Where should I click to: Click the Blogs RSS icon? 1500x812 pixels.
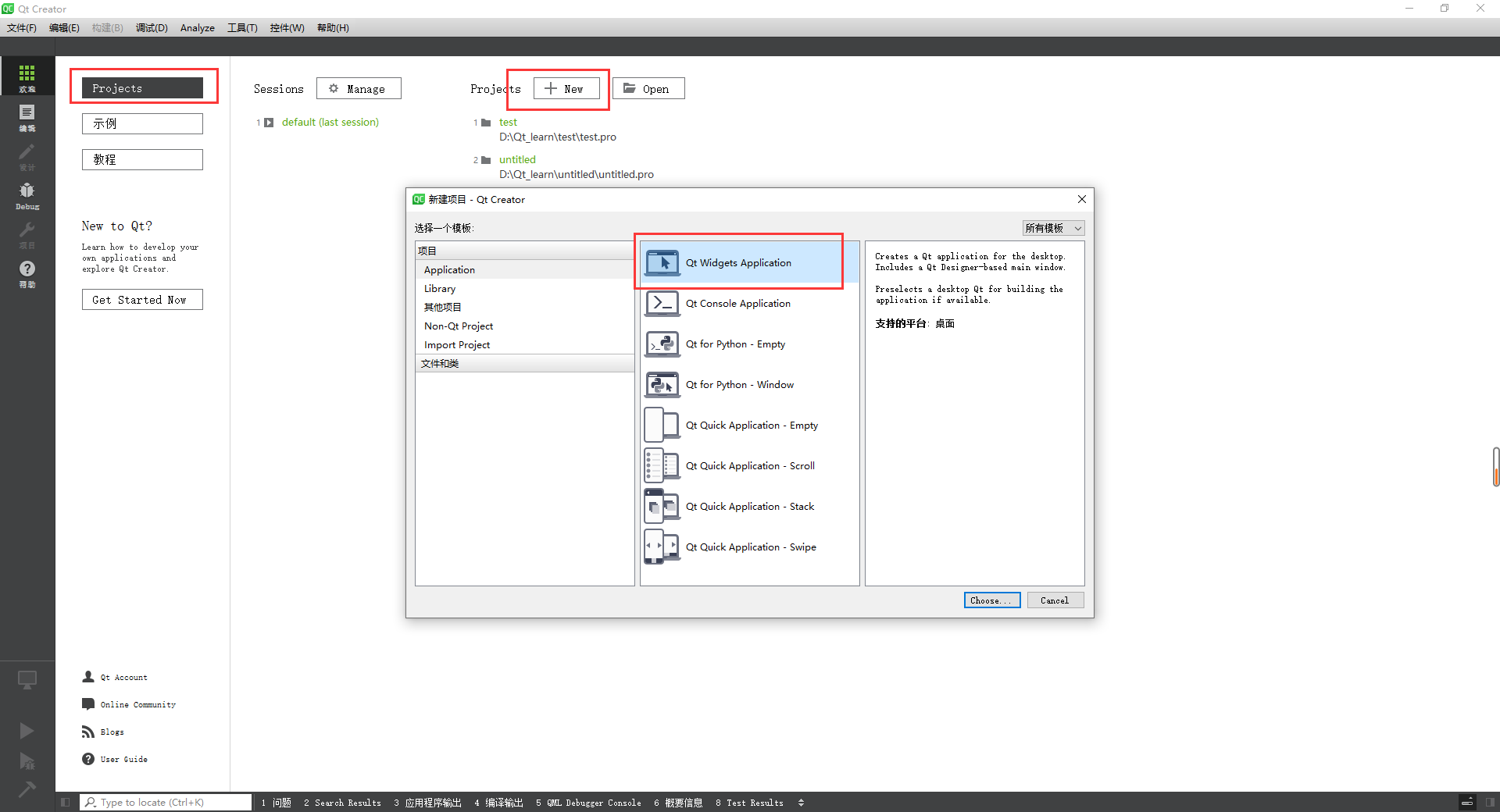coord(88,732)
